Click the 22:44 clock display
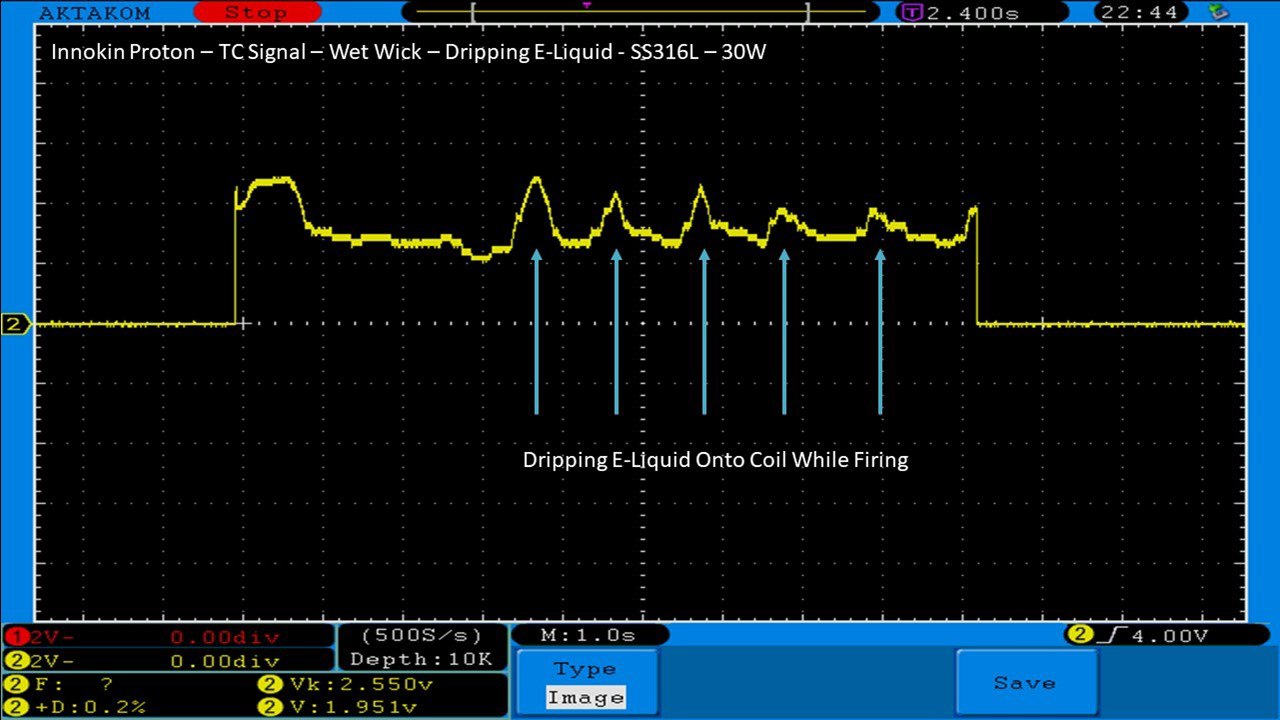1280x720 pixels. pos(1140,13)
